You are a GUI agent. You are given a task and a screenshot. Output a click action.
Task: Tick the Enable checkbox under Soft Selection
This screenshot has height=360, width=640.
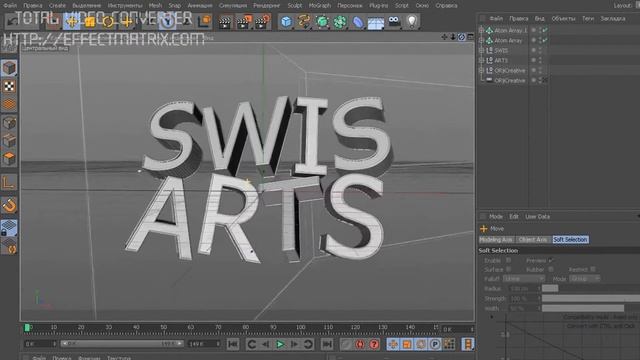click(x=508, y=260)
